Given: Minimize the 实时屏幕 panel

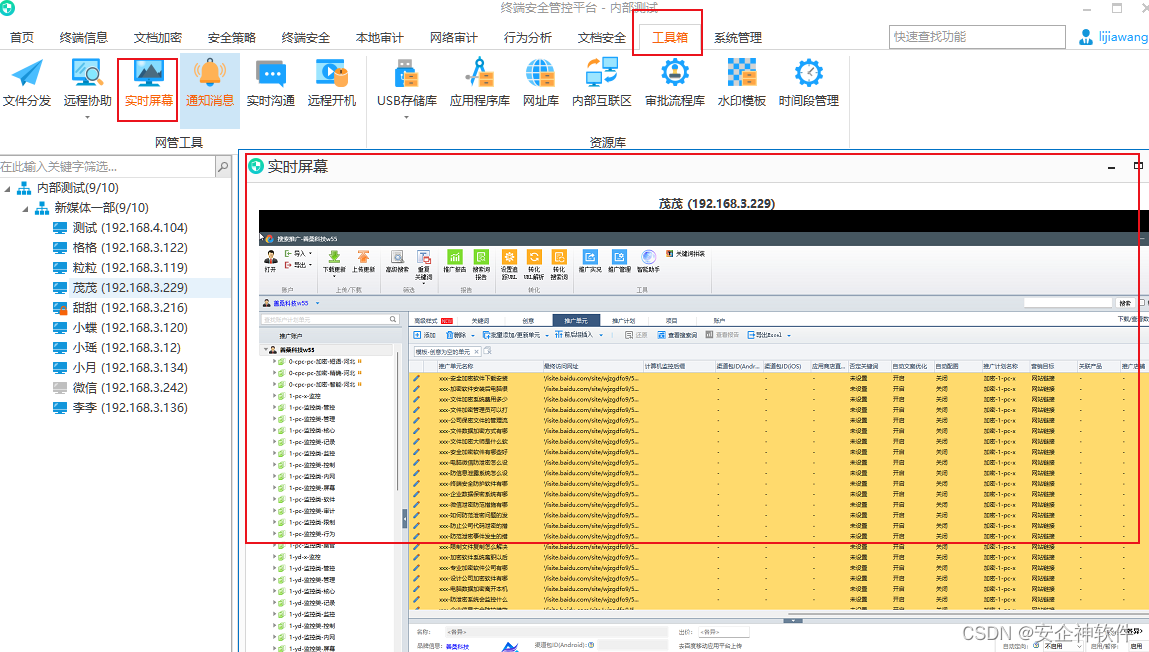Looking at the screenshot, I should (1112, 168).
